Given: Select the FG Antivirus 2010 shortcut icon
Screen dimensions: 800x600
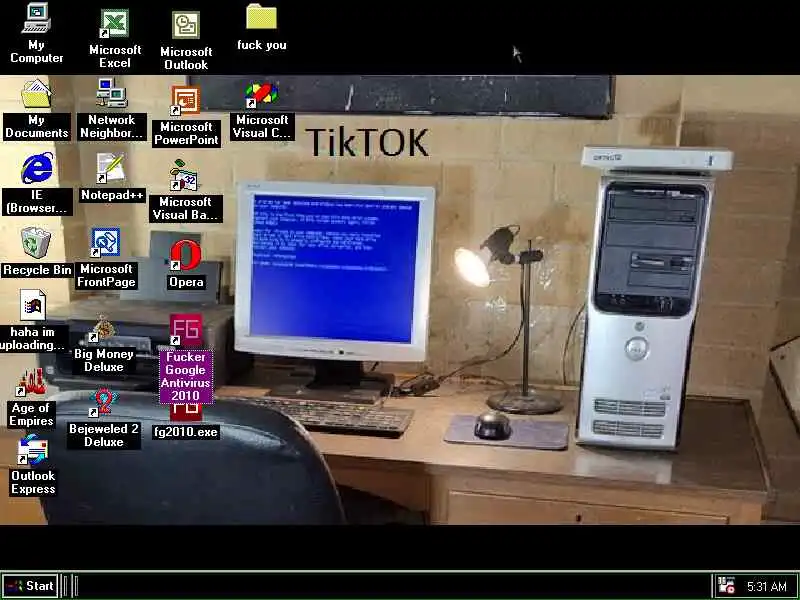Looking at the screenshot, I should click(x=186, y=330).
